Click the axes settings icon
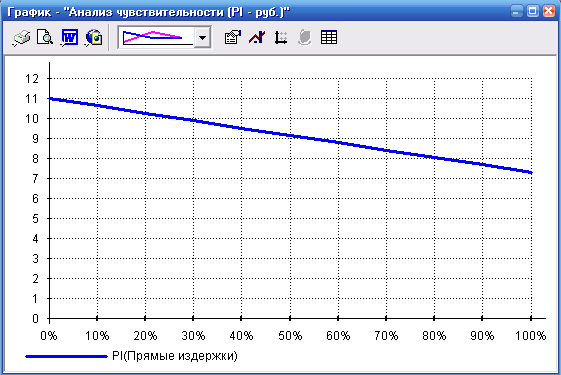561x375 pixels. 281,37
